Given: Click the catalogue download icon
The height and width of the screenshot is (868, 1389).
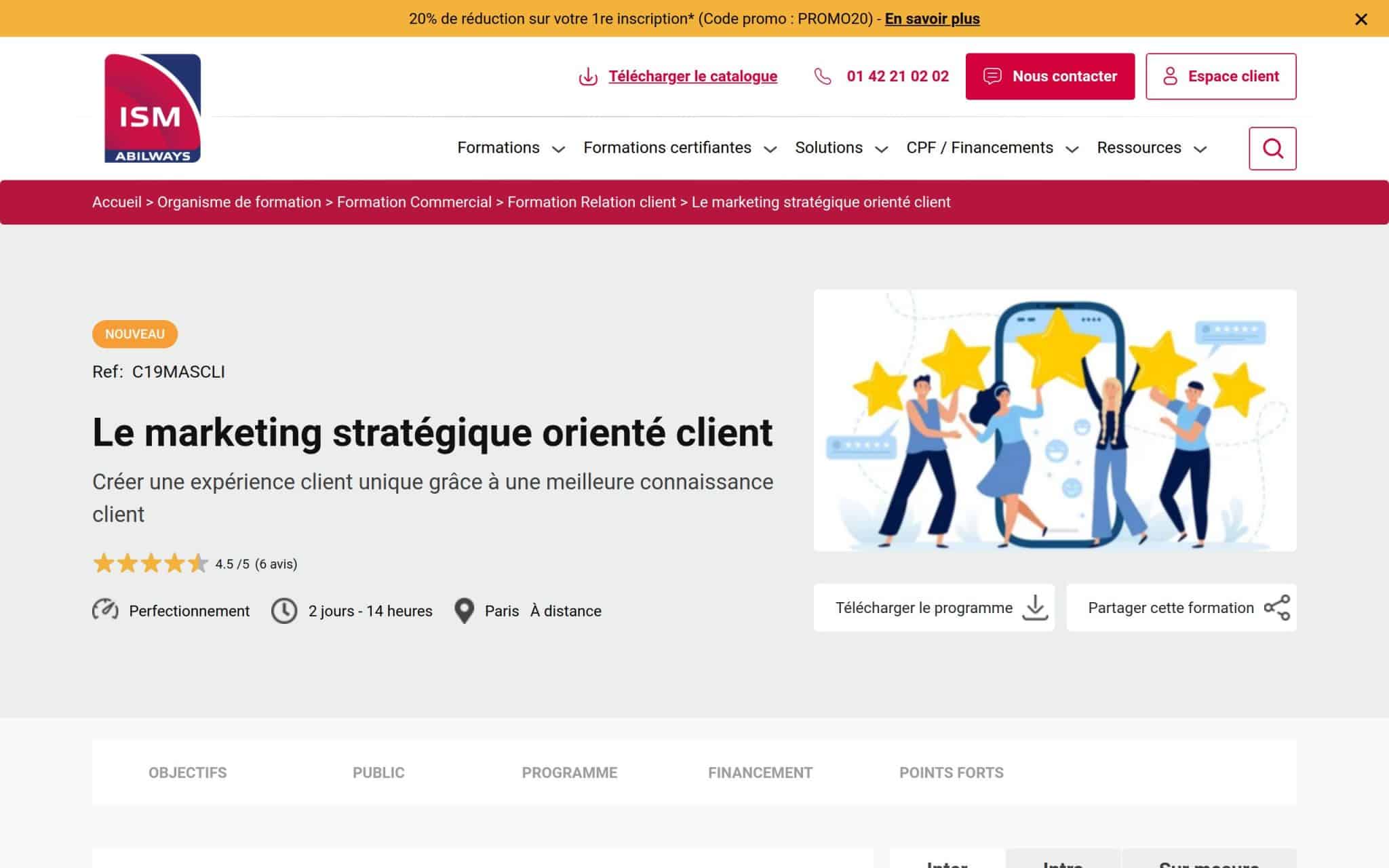Looking at the screenshot, I should point(588,77).
